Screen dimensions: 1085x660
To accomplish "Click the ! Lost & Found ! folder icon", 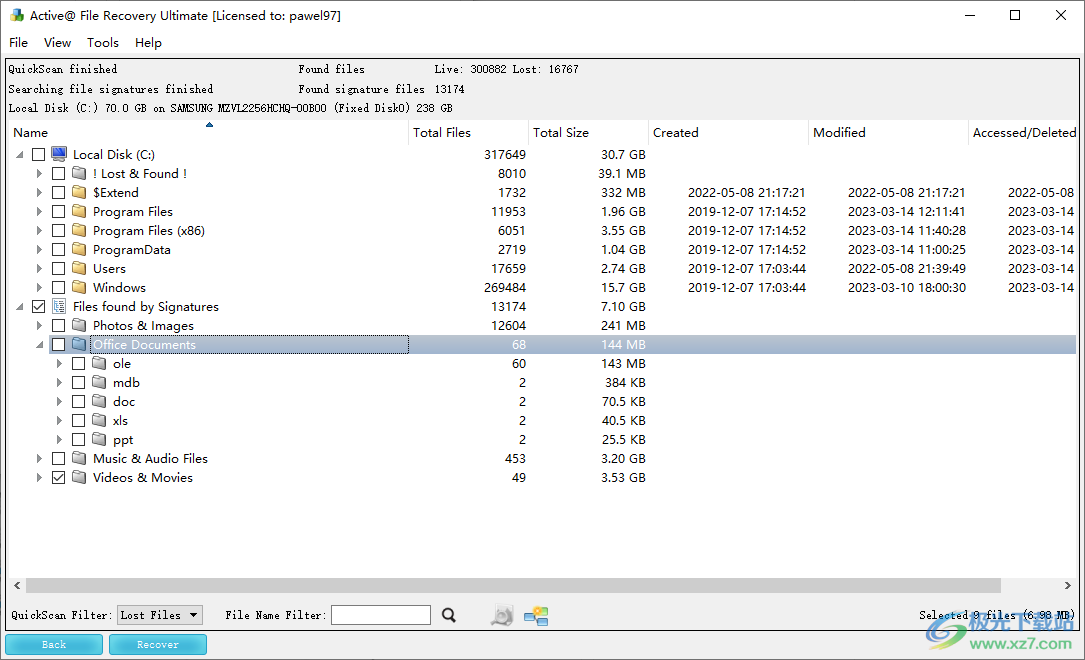I will pyautogui.click(x=80, y=173).
